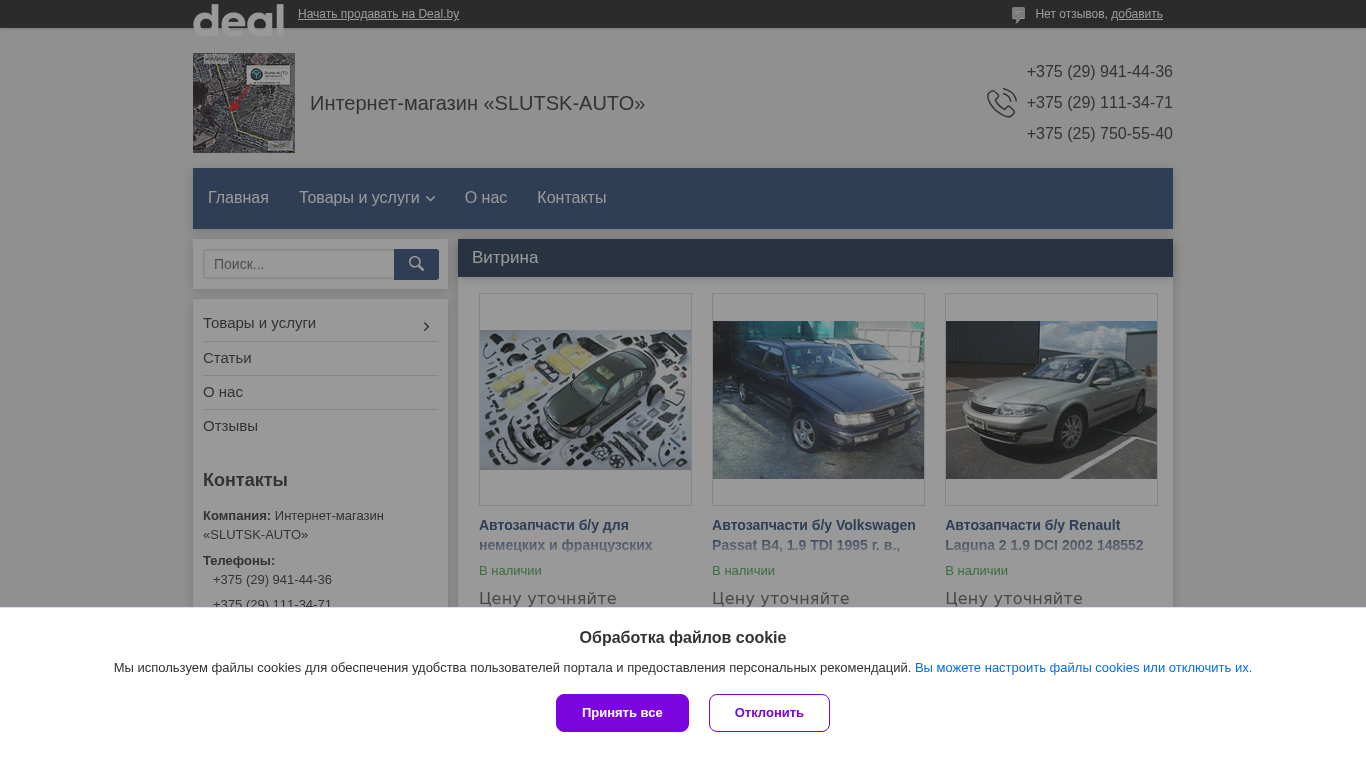
Task: Click header phone number +375 (25) 750-55-40
Action: [x=1099, y=134]
